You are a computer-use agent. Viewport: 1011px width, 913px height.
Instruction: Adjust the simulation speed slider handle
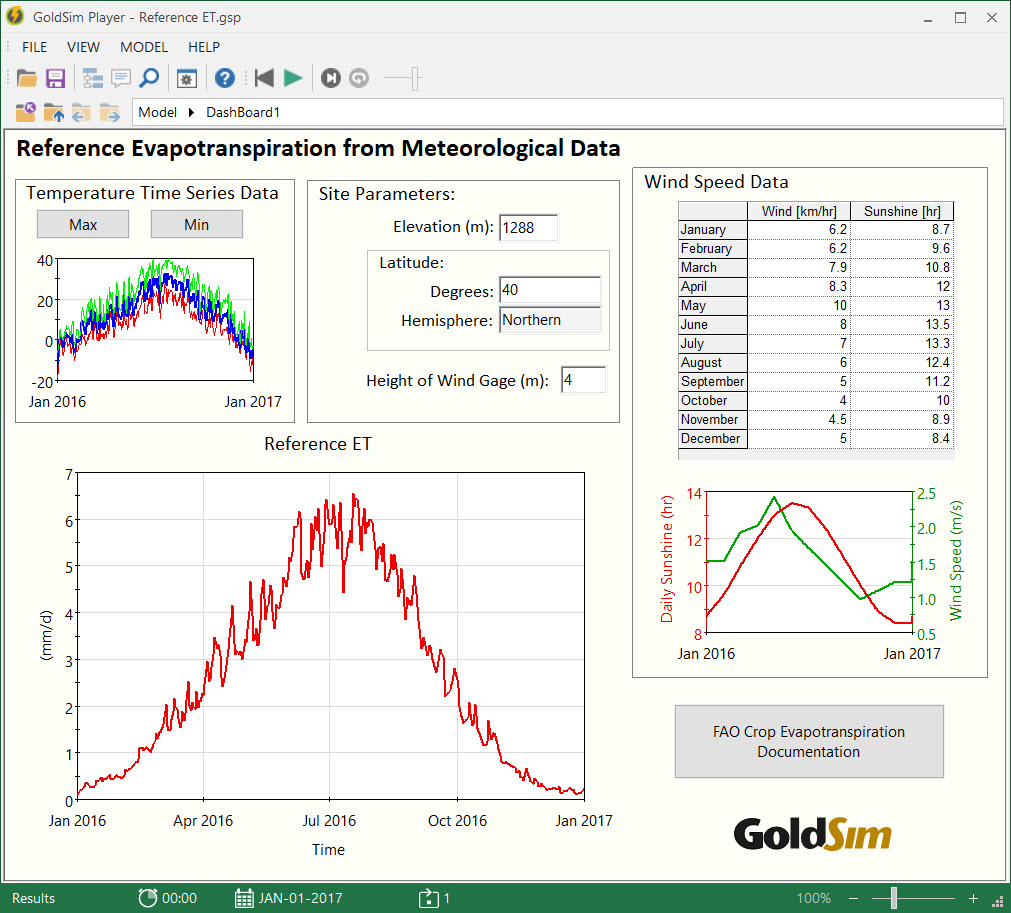[x=415, y=79]
